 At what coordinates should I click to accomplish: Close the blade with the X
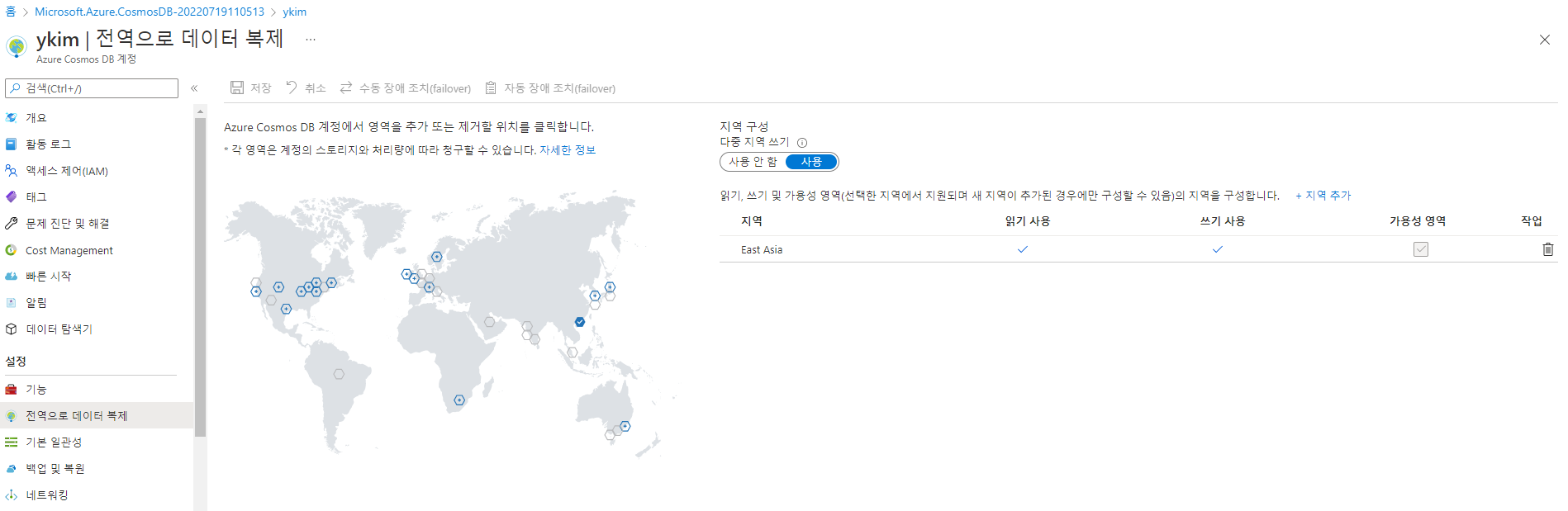point(1545,40)
